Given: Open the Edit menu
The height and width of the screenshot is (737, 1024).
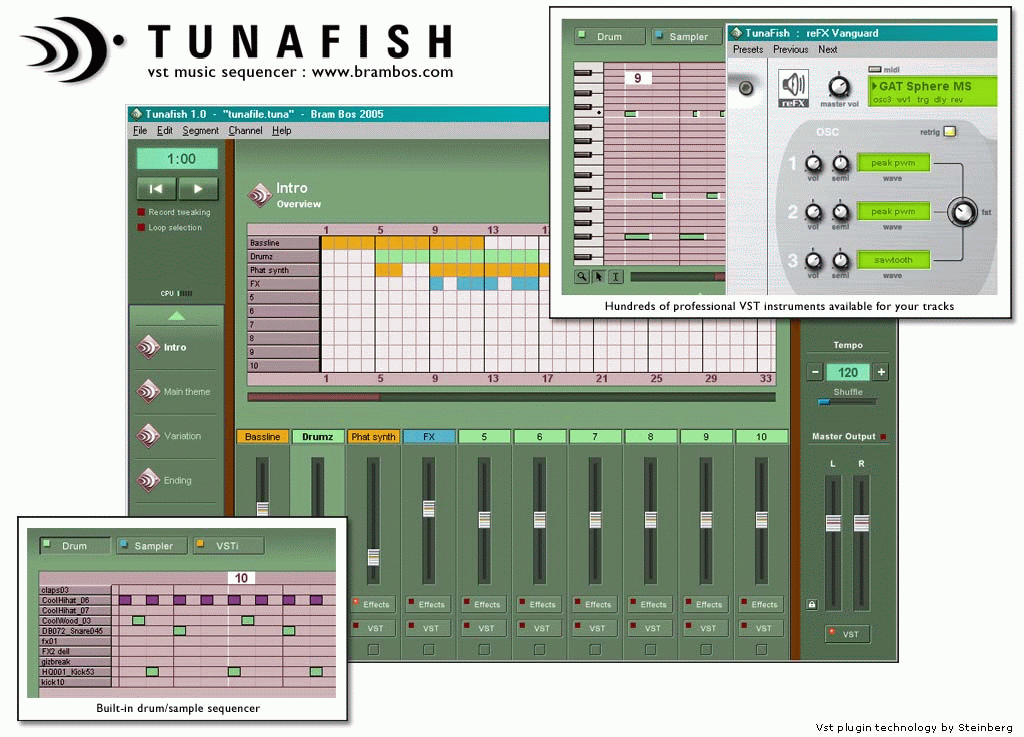Looking at the screenshot, I should (165, 131).
